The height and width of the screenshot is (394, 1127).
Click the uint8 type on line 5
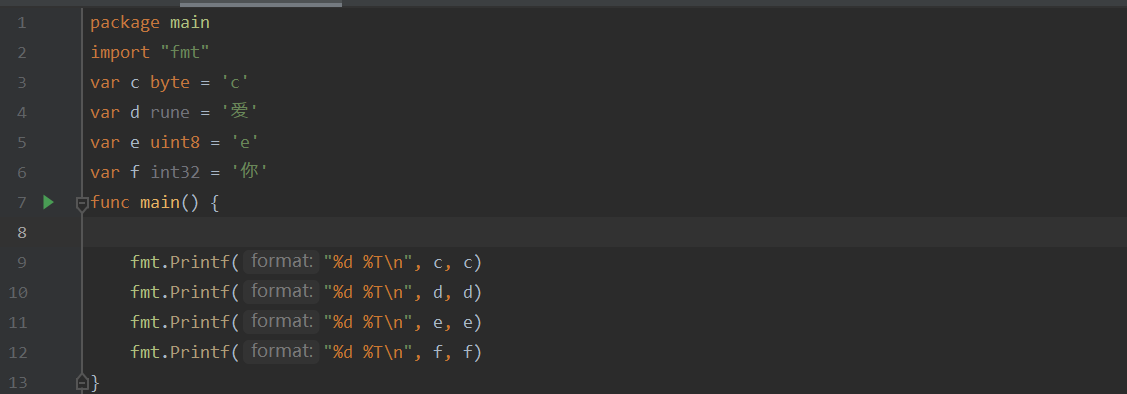pyautogui.click(x=175, y=142)
